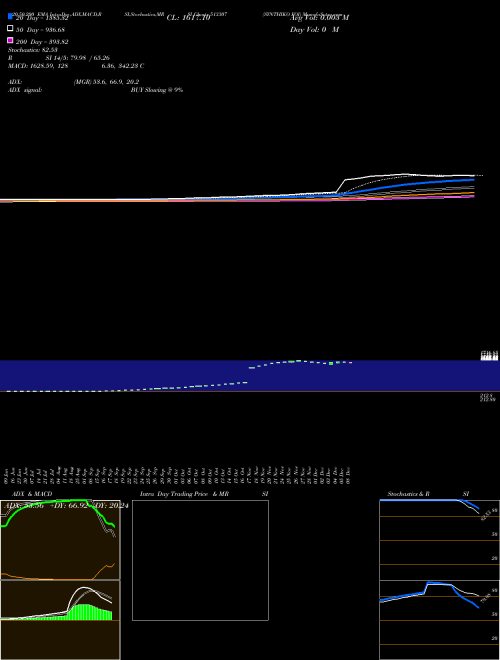This screenshot has height=660, width=500.
Task: Click the Stochastics: 82.53 reading
Action: coord(32,50)
